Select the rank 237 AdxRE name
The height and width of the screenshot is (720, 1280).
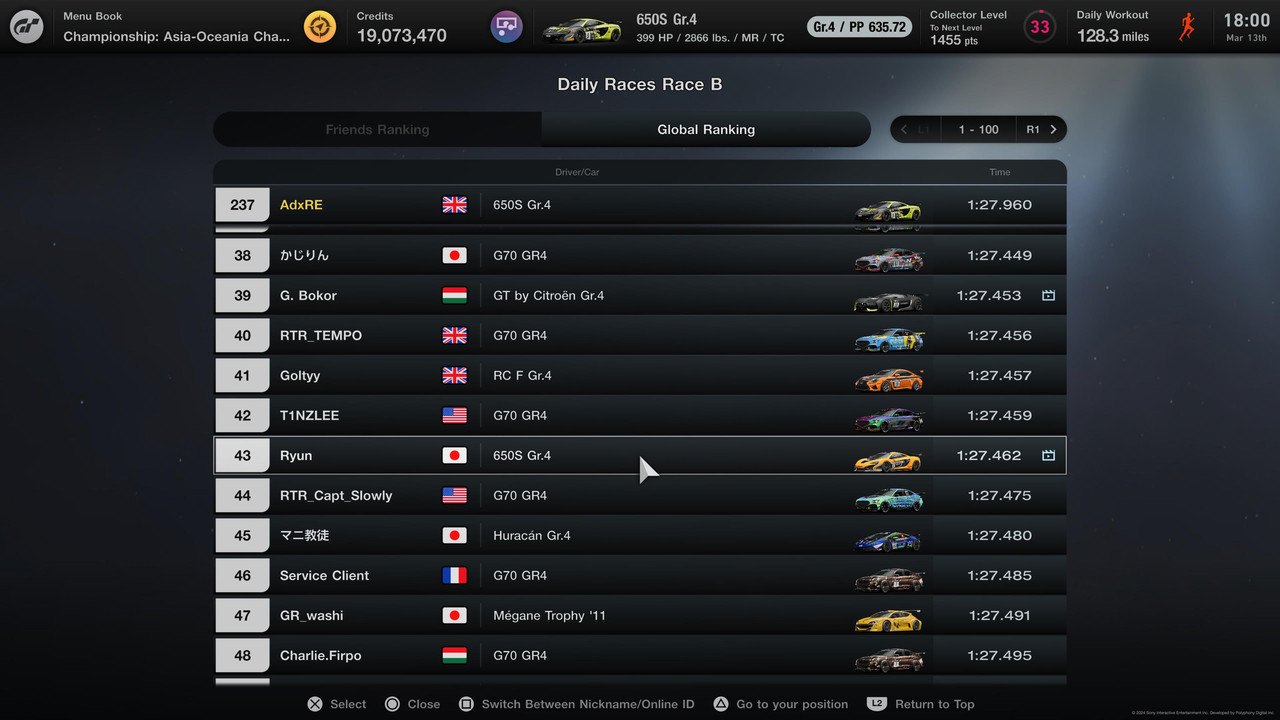click(x=301, y=205)
